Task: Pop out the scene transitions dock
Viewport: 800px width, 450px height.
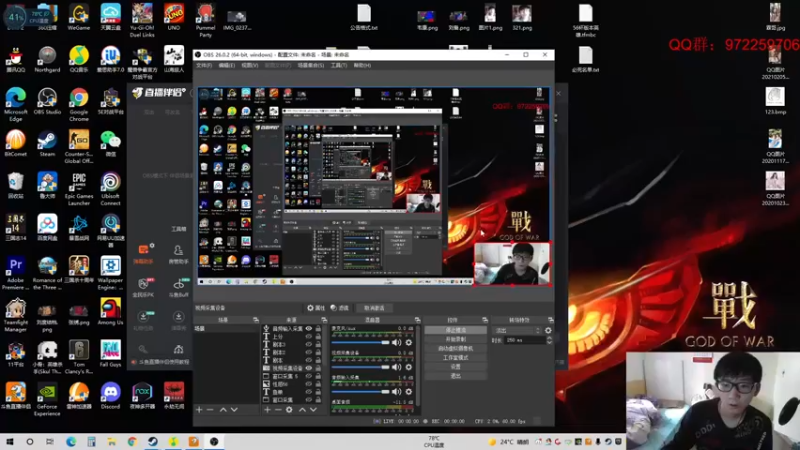Action: click(551, 320)
